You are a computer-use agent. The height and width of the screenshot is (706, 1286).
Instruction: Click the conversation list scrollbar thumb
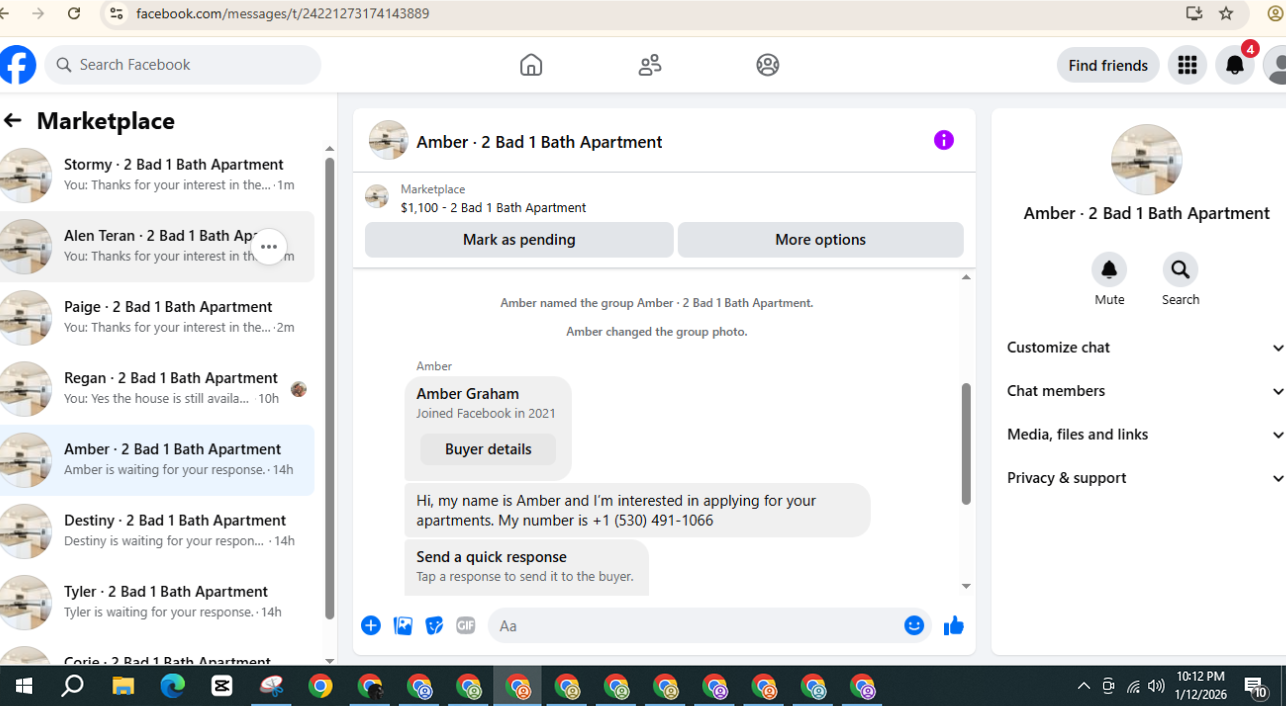coord(330,389)
